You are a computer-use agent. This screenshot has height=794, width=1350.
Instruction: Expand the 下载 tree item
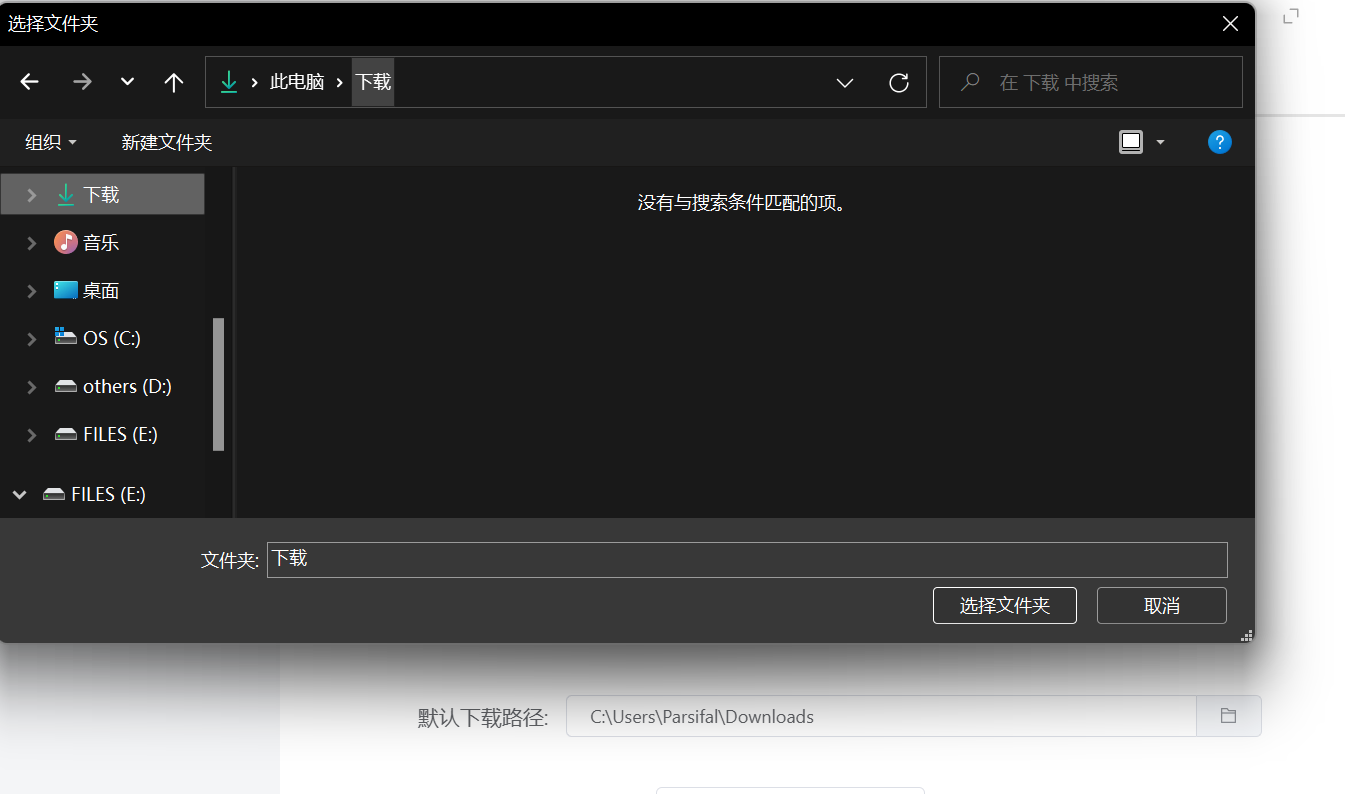(x=31, y=193)
